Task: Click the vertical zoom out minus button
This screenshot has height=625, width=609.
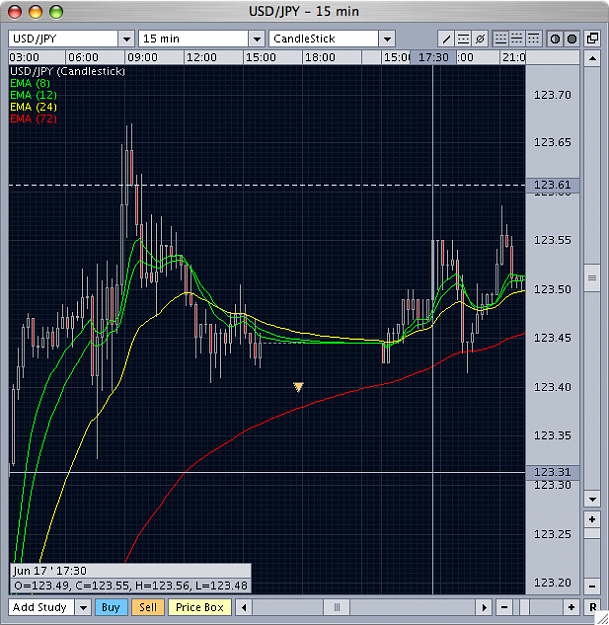Action: click(592, 586)
